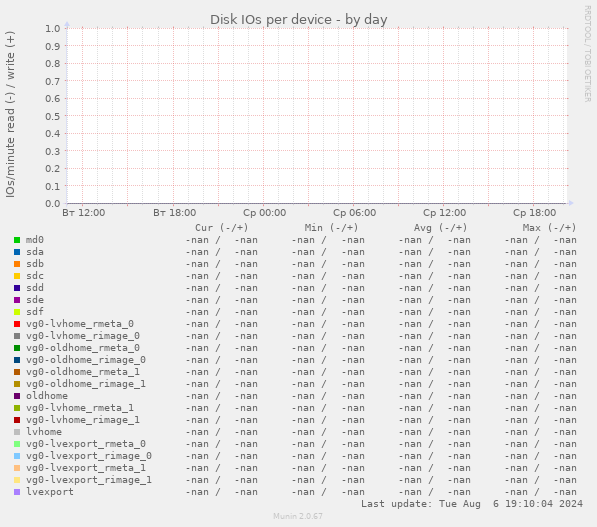Select the vg0-lvexport_rimage_1 label
597x527 pixels.
(89, 480)
